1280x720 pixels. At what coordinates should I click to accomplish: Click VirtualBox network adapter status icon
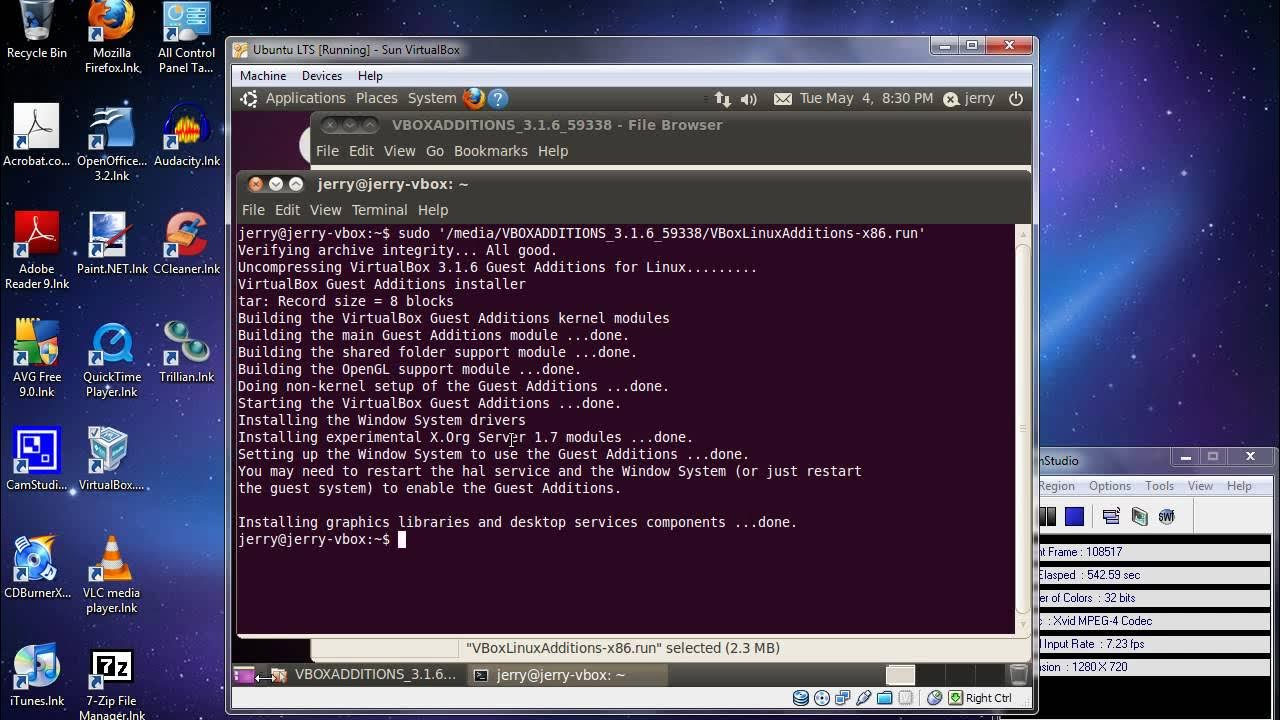(x=843, y=698)
